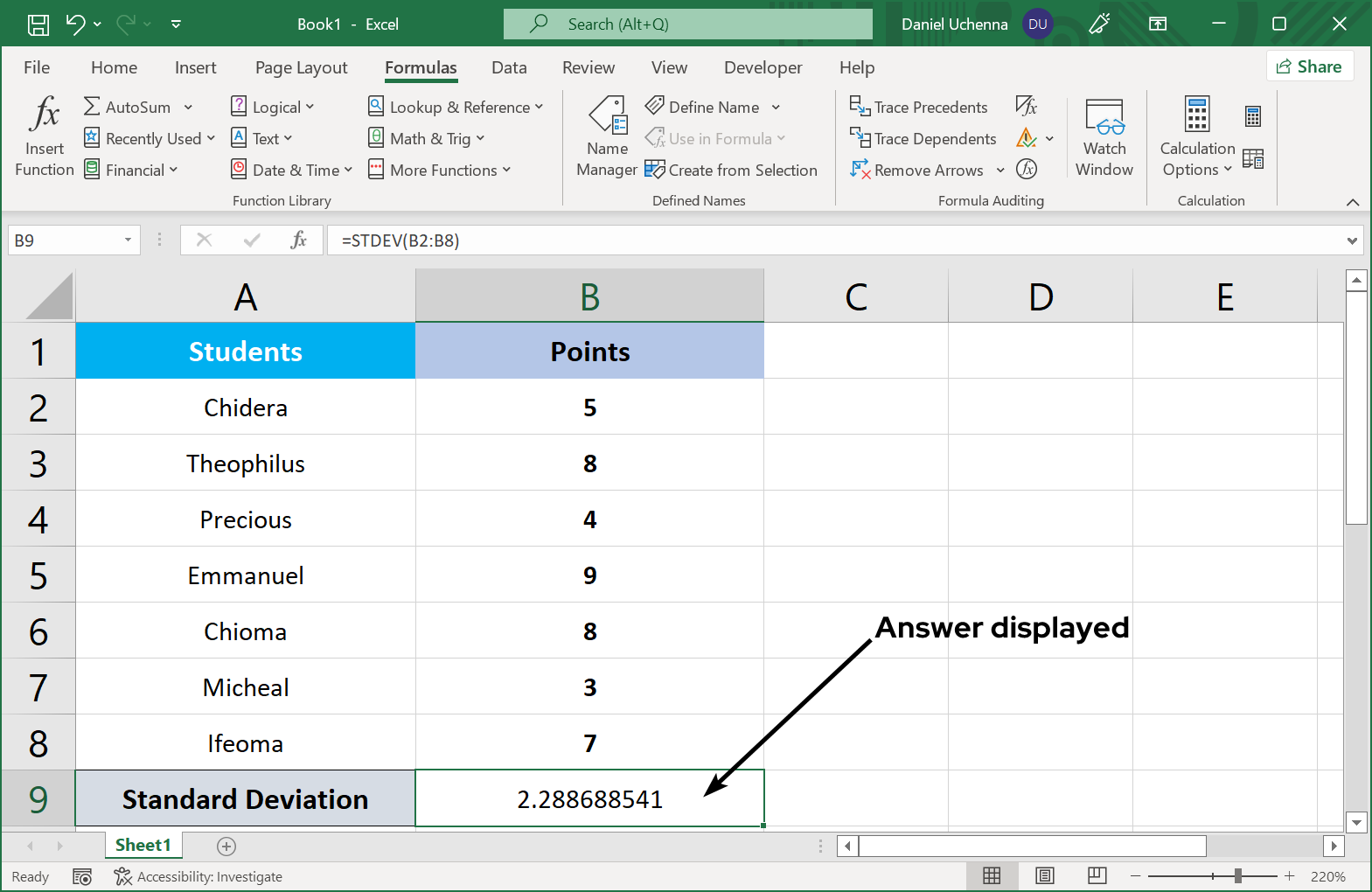Open Date & Time functions
The image size is (1372, 892).
pyautogui.click(x=291, y=170)
